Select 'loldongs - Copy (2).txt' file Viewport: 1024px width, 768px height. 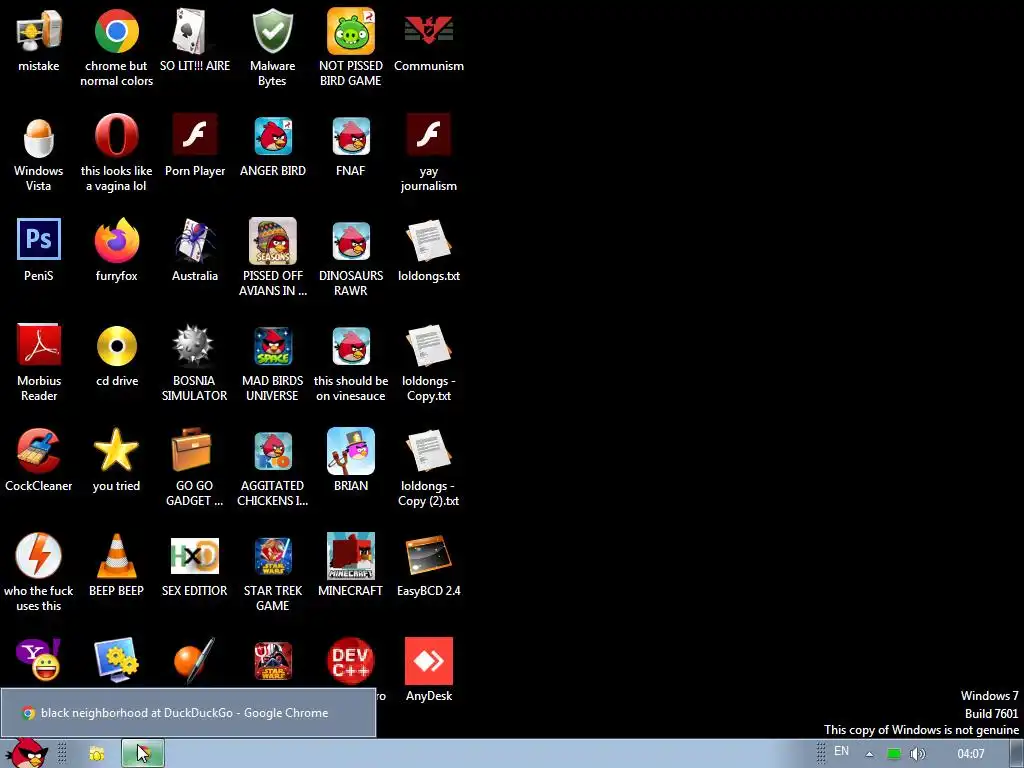click(x=428, y=451)
